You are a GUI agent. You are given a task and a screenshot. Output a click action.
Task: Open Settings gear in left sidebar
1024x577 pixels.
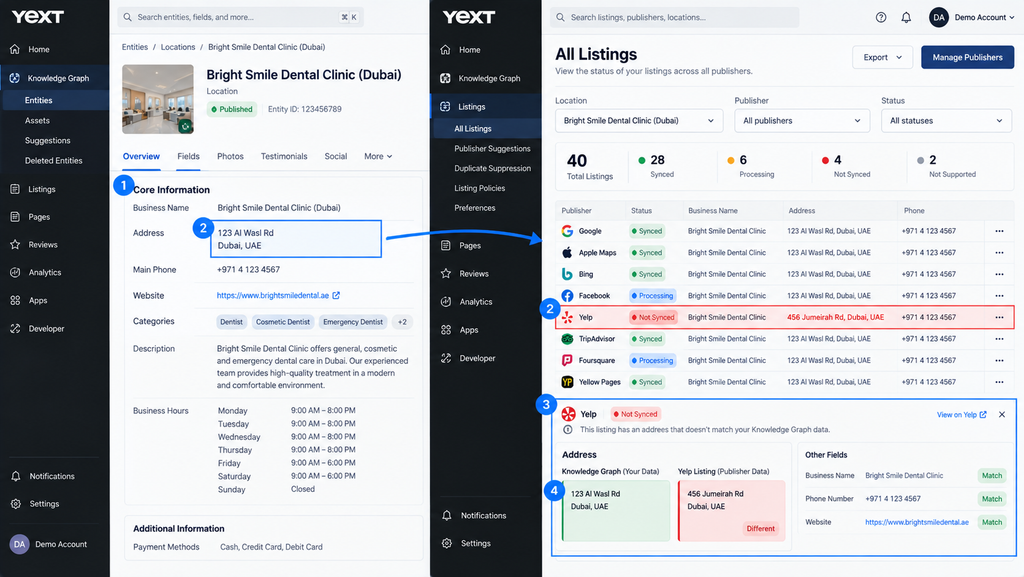(16, 504)
